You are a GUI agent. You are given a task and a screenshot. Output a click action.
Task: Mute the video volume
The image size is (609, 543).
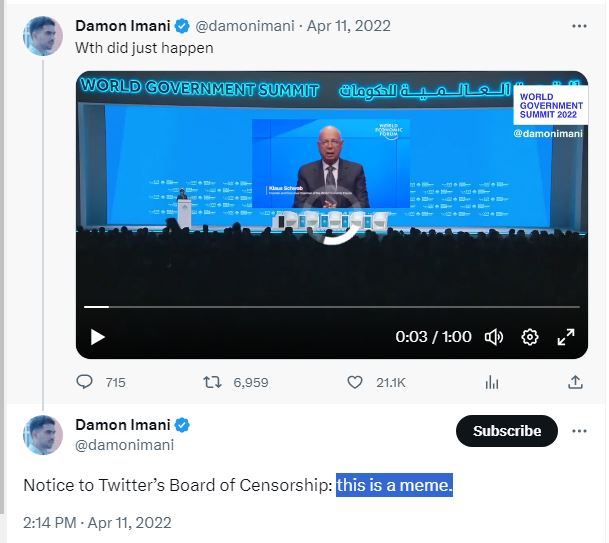[x=493, y=337]
